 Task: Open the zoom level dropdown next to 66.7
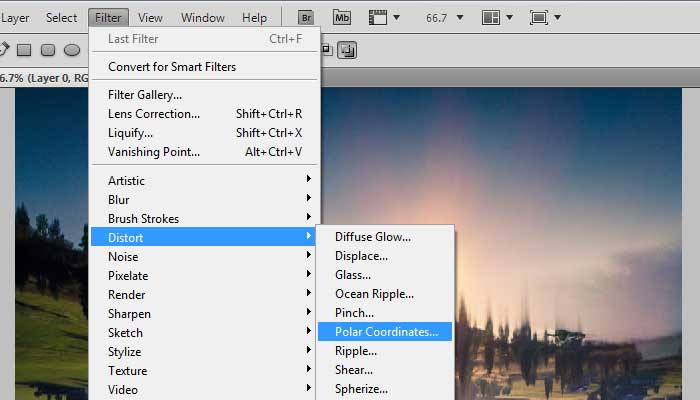[x=460, y=18]
